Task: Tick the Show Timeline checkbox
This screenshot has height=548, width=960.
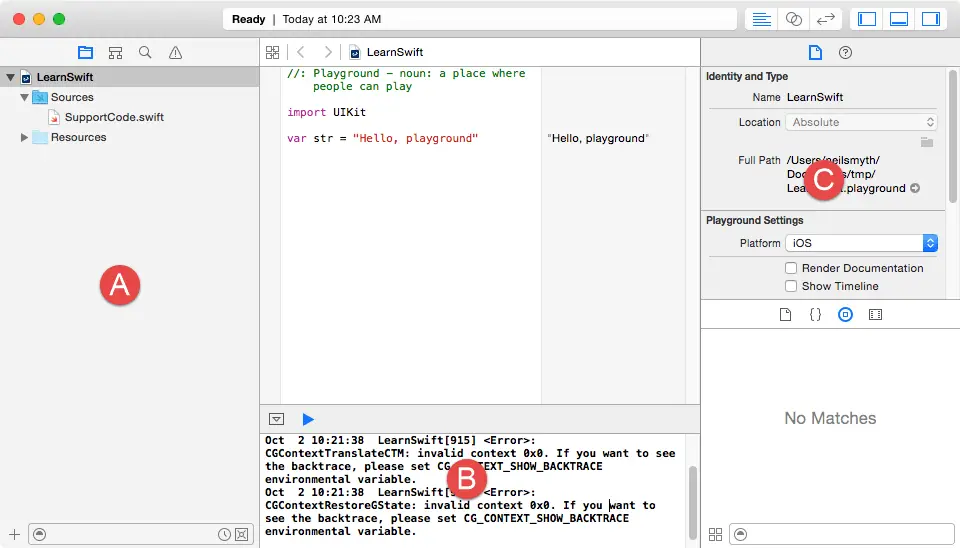Action: coord(791,286)
